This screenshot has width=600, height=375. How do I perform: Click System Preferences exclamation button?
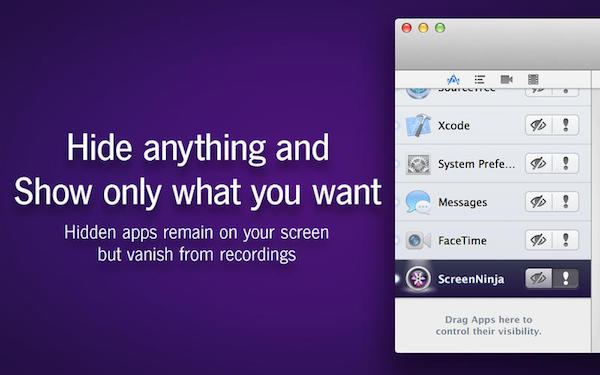566,163
